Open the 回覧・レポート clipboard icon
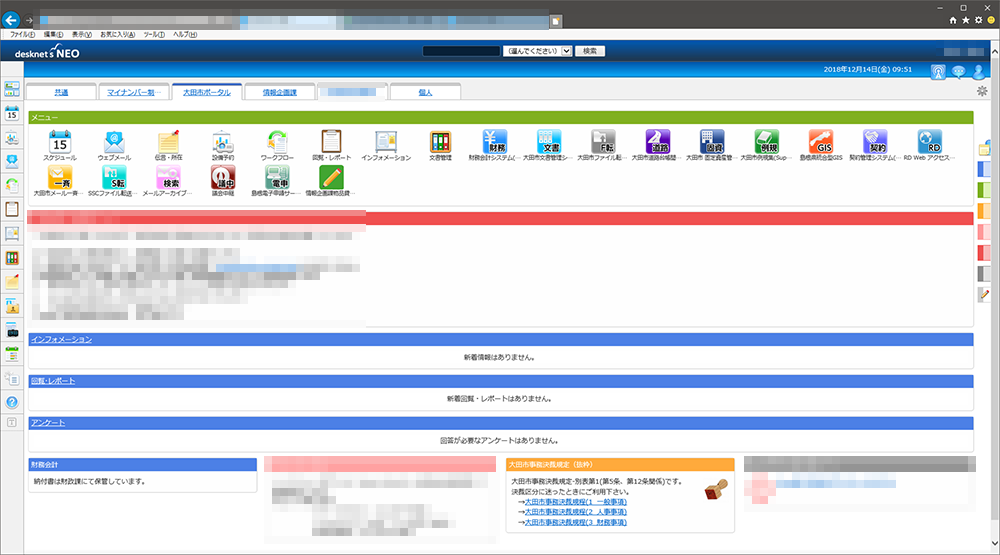The image size is (1000, 555). [331, 141]
